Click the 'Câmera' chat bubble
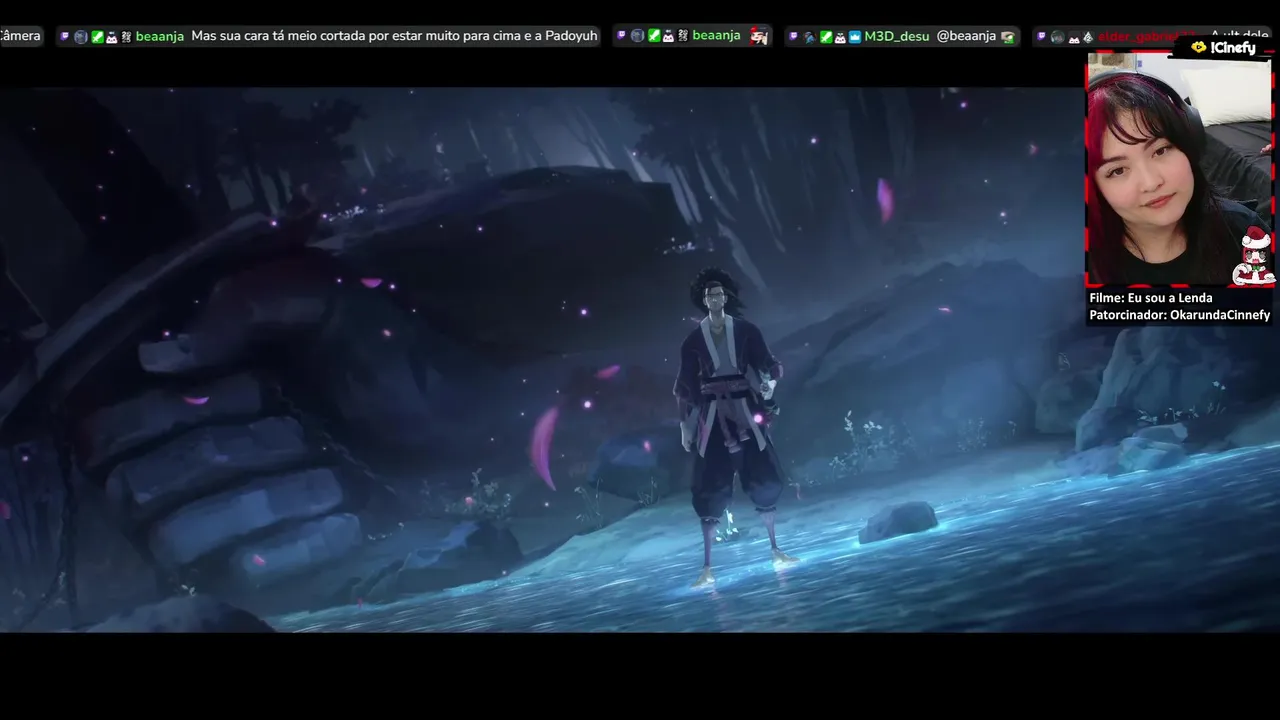This screenshot has height=720, width=1280. coord(20,36)
